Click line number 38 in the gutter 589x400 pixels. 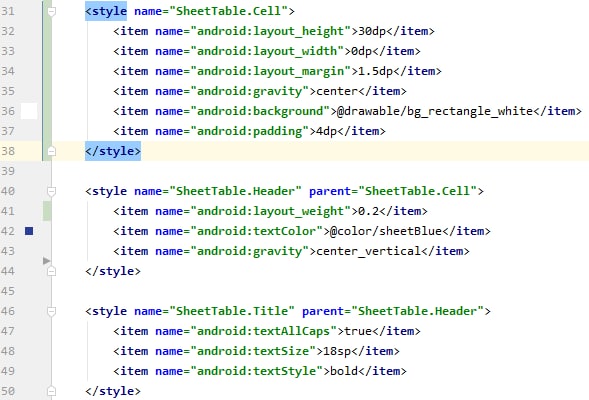(8, 151)
